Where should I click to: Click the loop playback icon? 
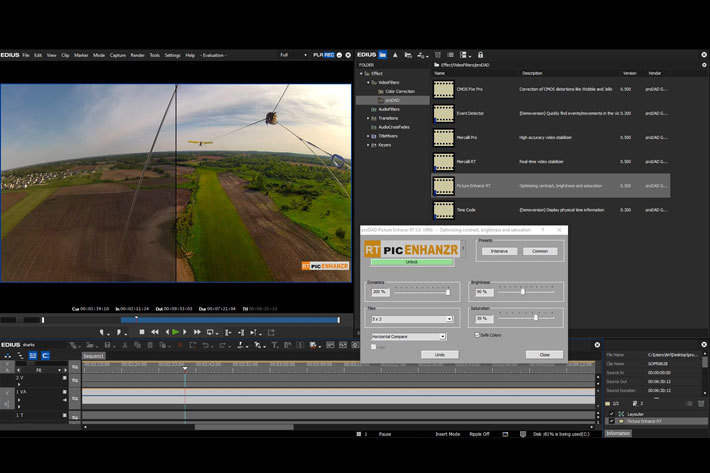coord(211,332)
